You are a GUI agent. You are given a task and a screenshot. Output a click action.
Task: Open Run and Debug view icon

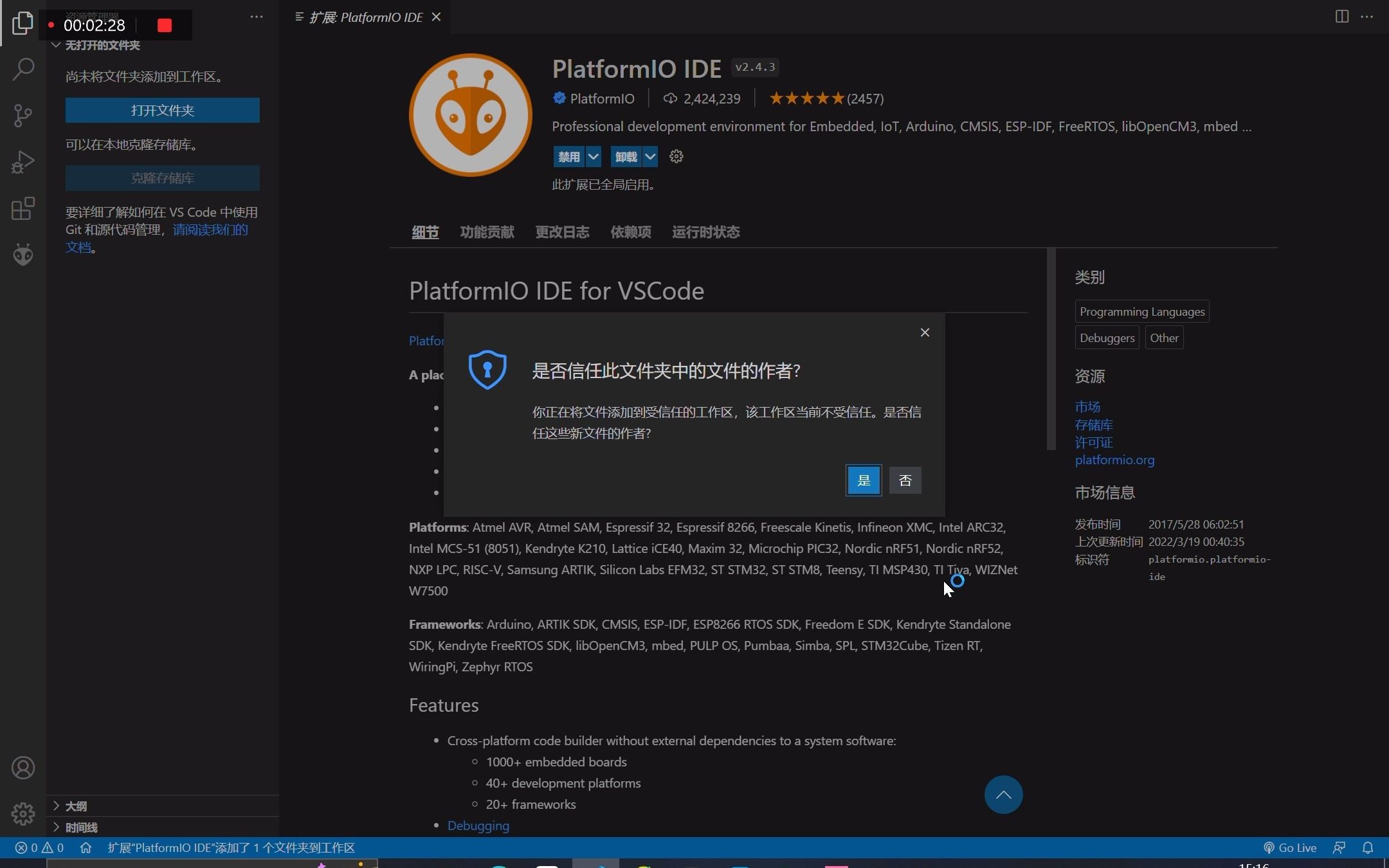tap(23, 162)
